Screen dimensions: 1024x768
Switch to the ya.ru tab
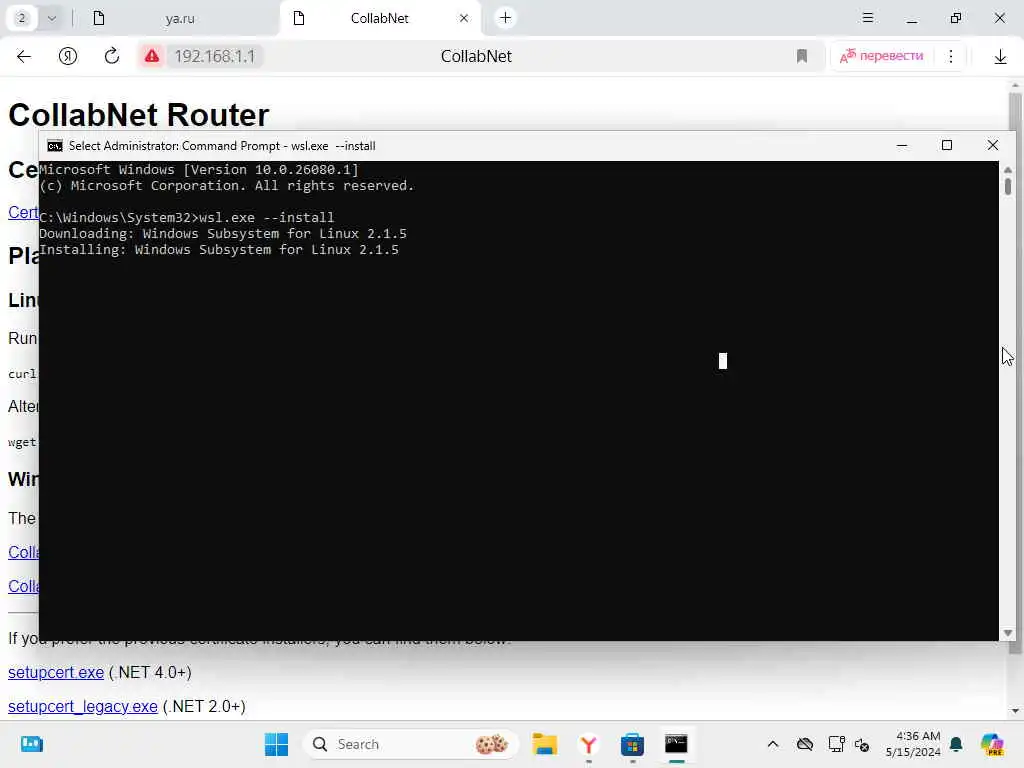(180, 18)
